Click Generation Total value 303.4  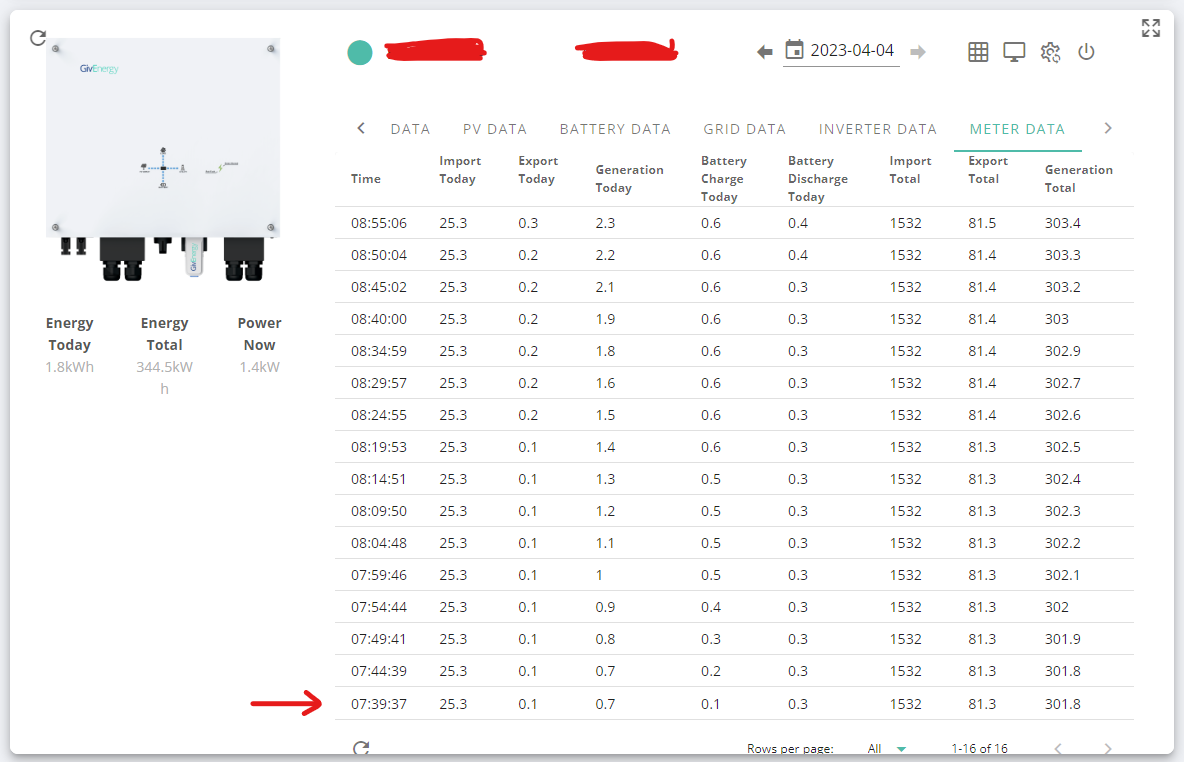[1062, 224]
